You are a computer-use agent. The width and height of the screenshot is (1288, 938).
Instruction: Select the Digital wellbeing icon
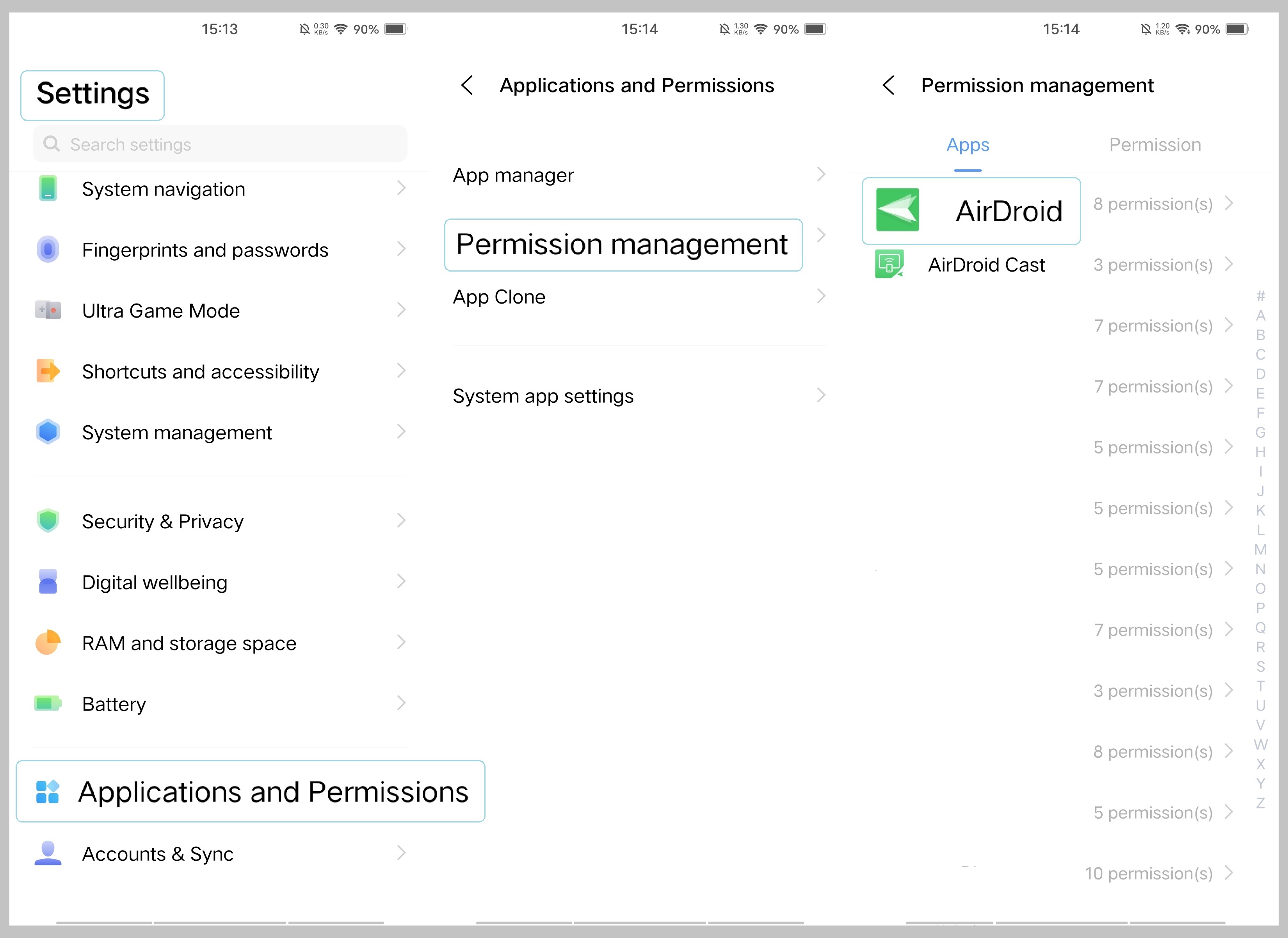pos(48,582)
